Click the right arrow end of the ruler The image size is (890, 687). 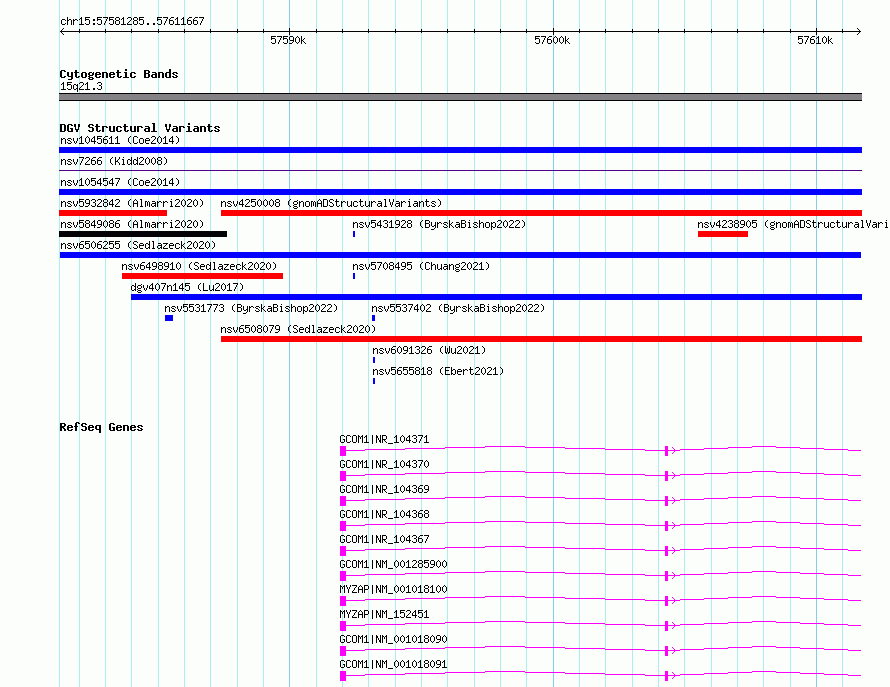859,32
